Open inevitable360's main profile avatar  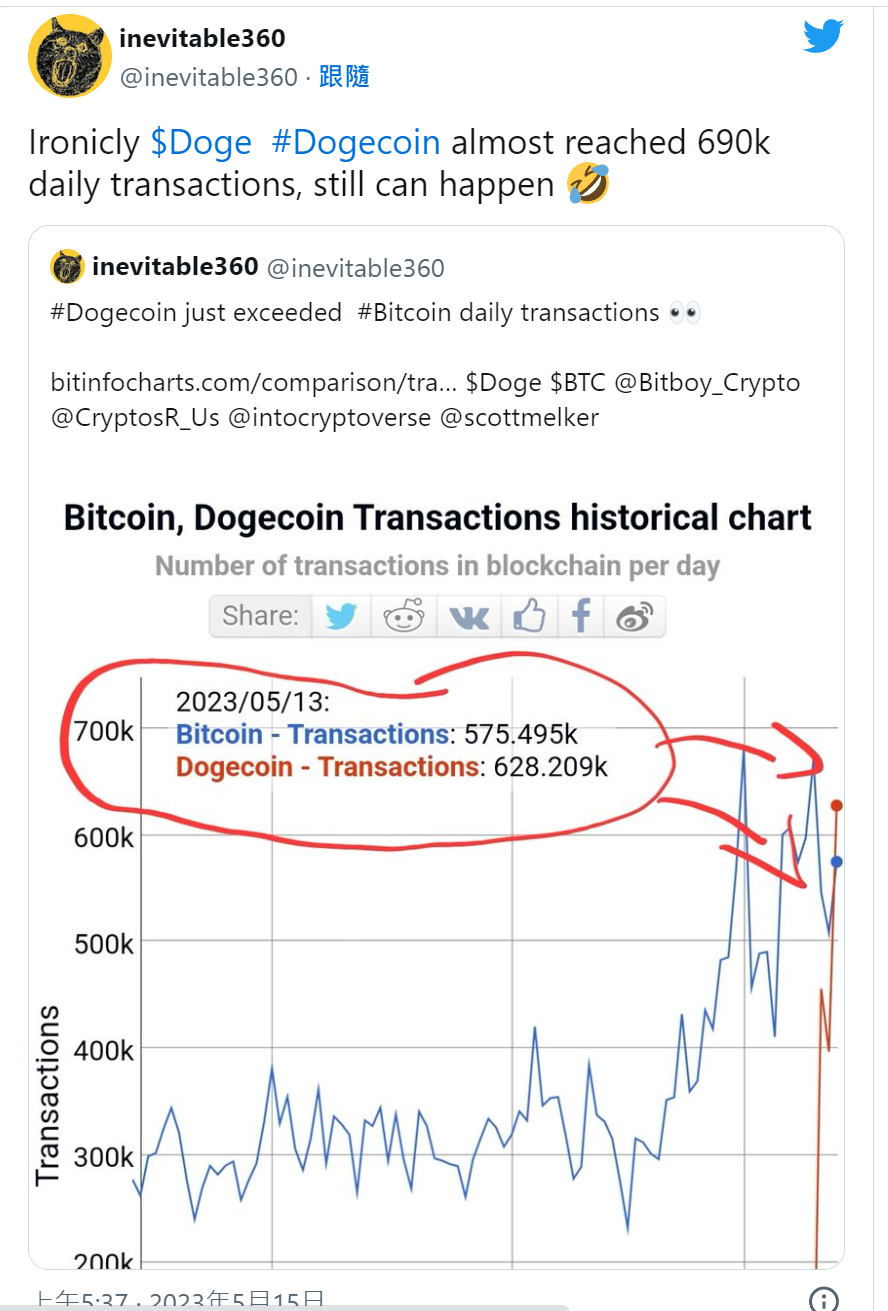point(69,56)
